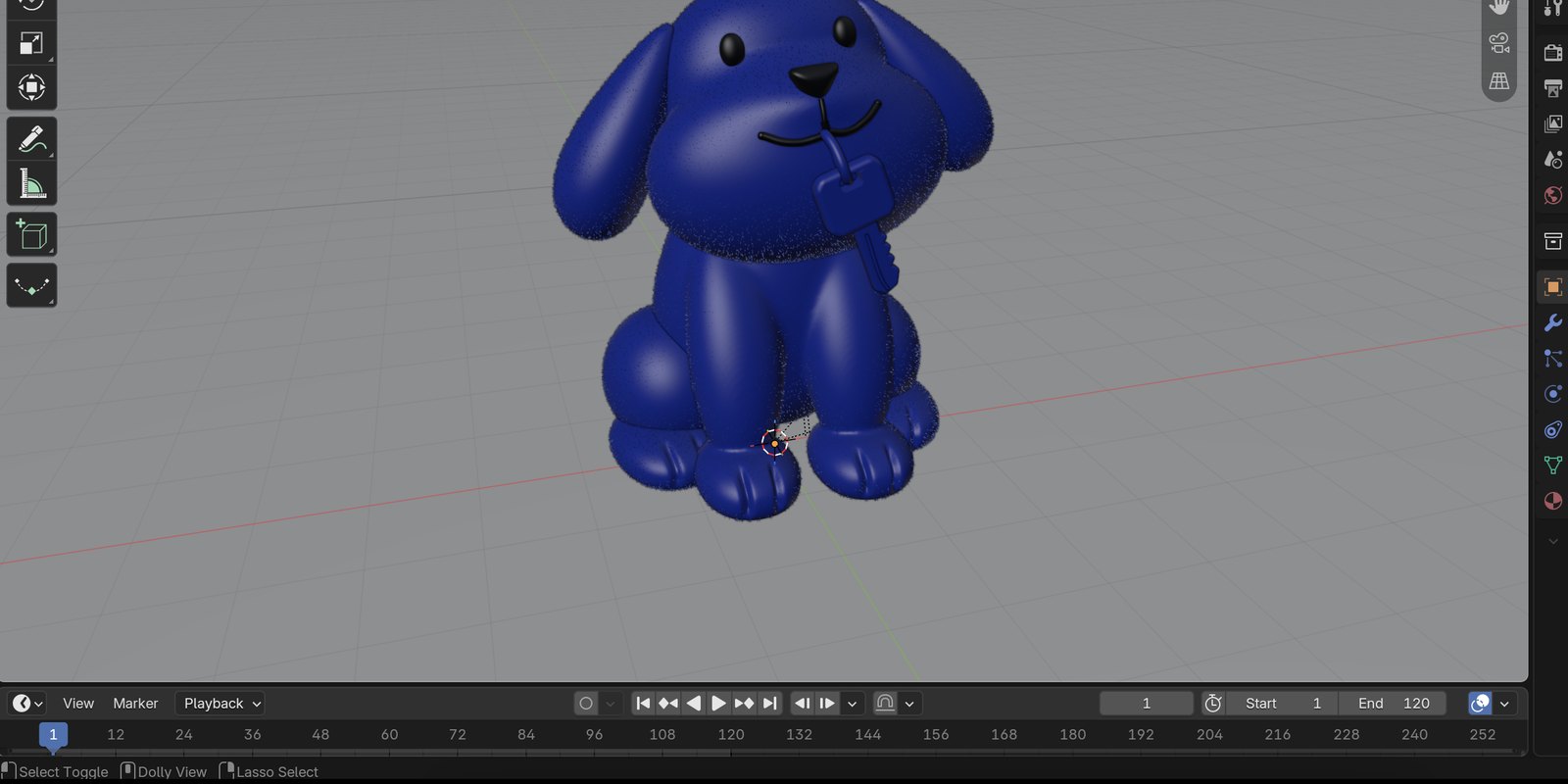Image resolution: width=1568 pixels, height=784 pixels.
Task: Open the Particles properties tab
Action: pos(1553,359)
